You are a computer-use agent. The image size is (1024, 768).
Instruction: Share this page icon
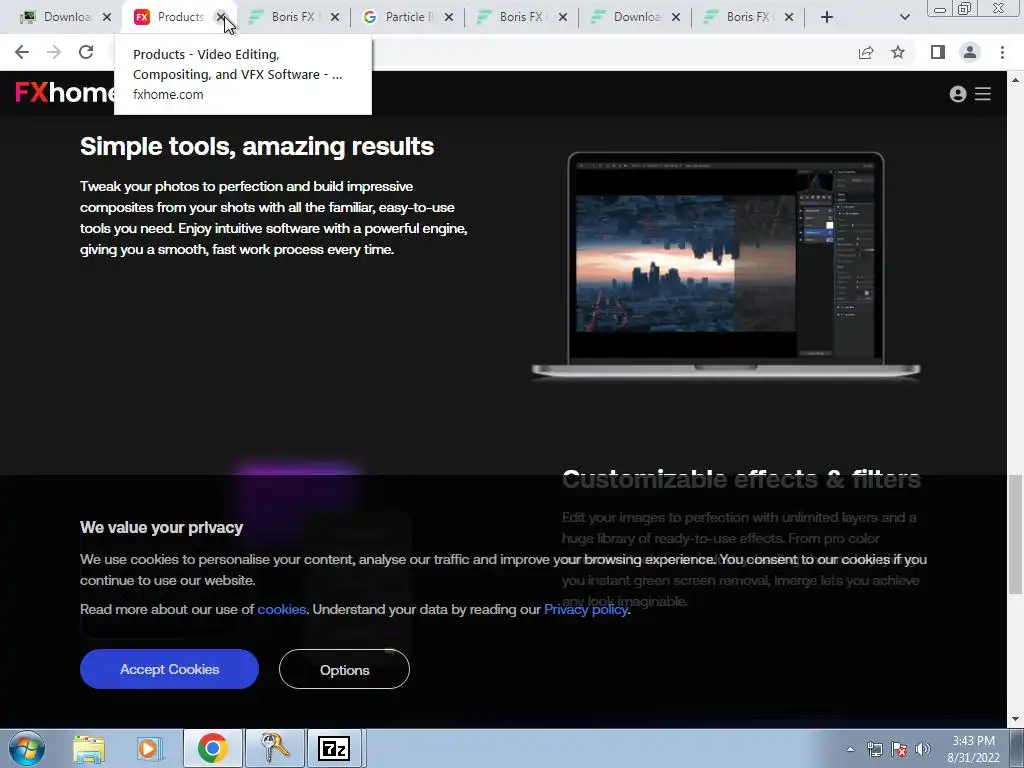tap(866, 52)
